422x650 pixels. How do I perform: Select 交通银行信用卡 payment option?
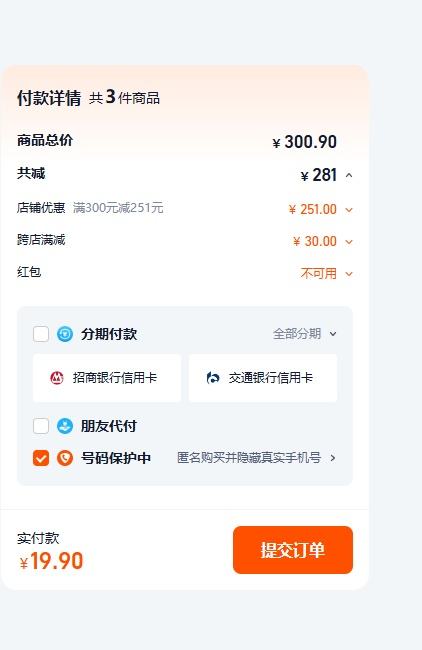coord(263,378)
